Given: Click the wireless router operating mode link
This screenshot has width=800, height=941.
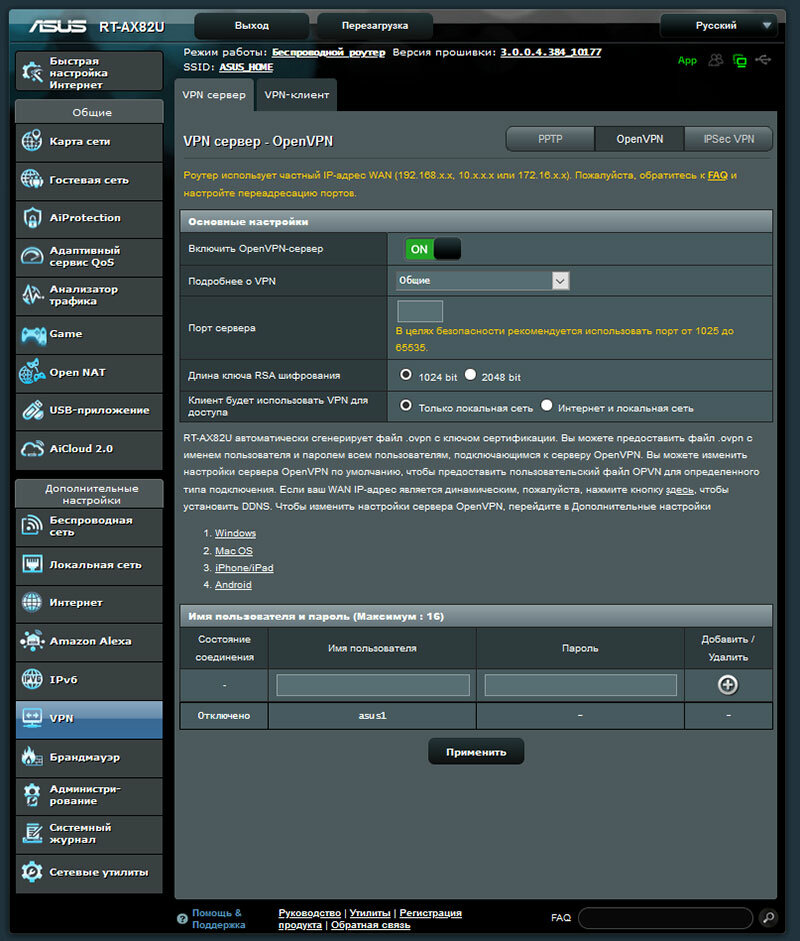Looking at the screenshot, I should 328,52.
